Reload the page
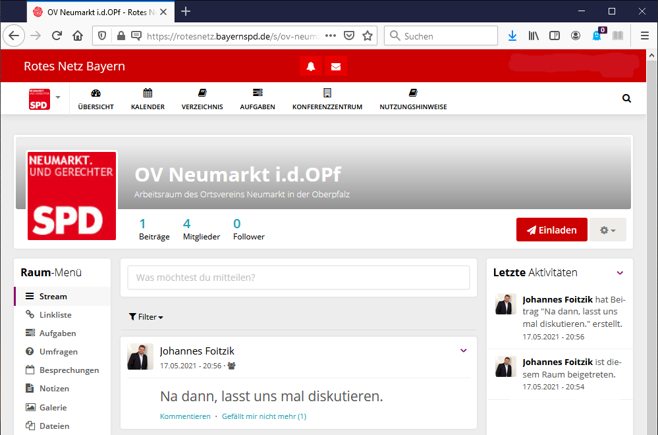This screenshot has height=435, width=658. tap(57, 36)
